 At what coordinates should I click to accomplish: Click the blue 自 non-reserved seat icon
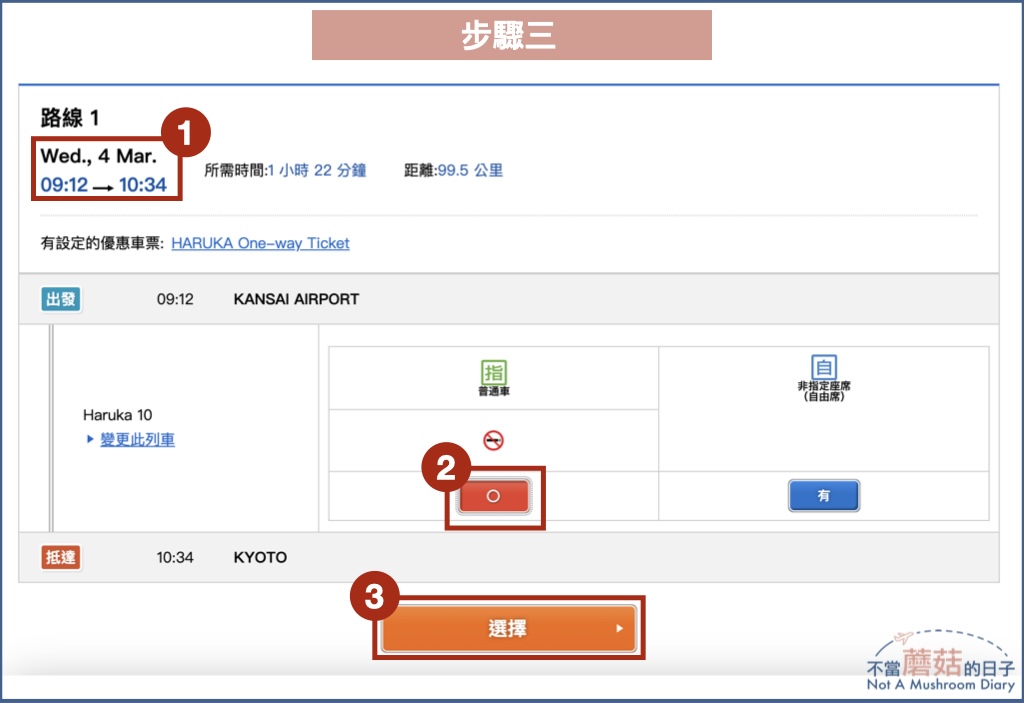(x=823, y=367)
